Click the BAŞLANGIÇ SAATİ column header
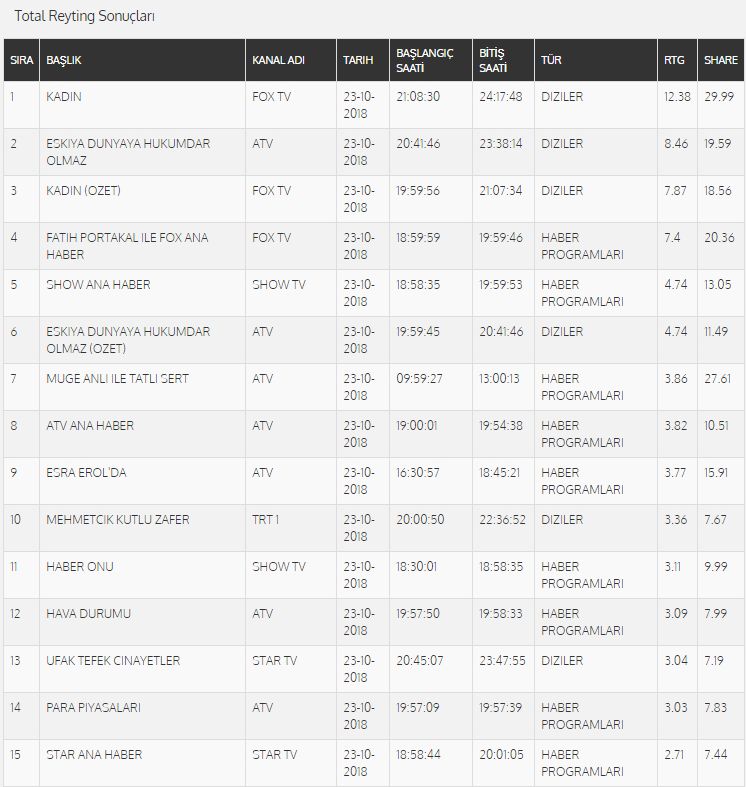746x787 pixels. point(431,60)
